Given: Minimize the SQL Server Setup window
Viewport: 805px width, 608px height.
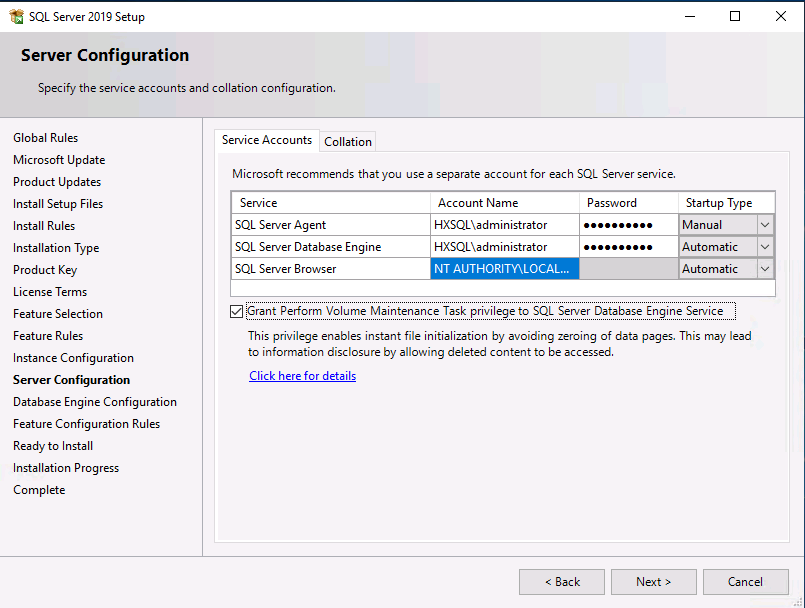Looking at the screenshot, I should click(x=689, y=16).
